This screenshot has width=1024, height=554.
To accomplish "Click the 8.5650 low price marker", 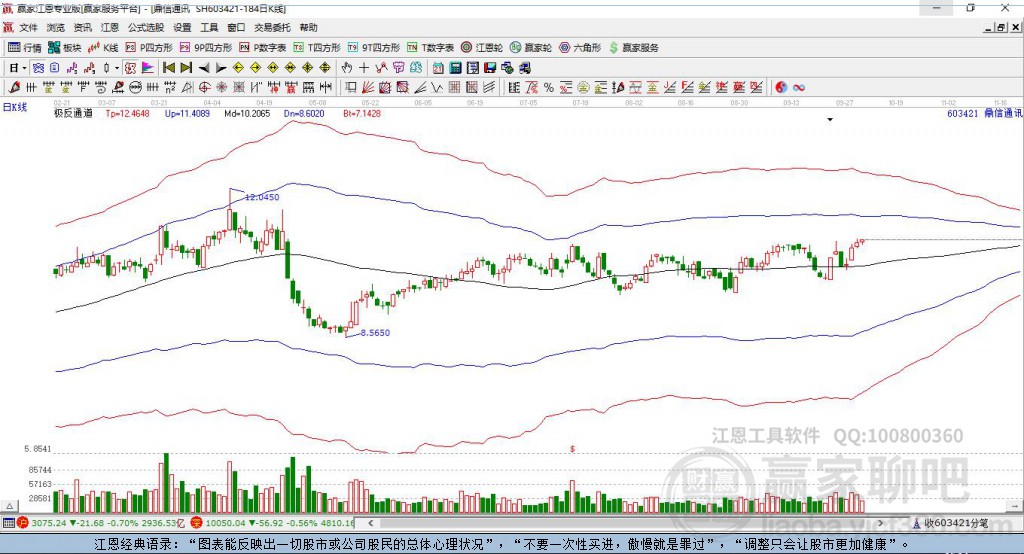I will click(375, 333).
